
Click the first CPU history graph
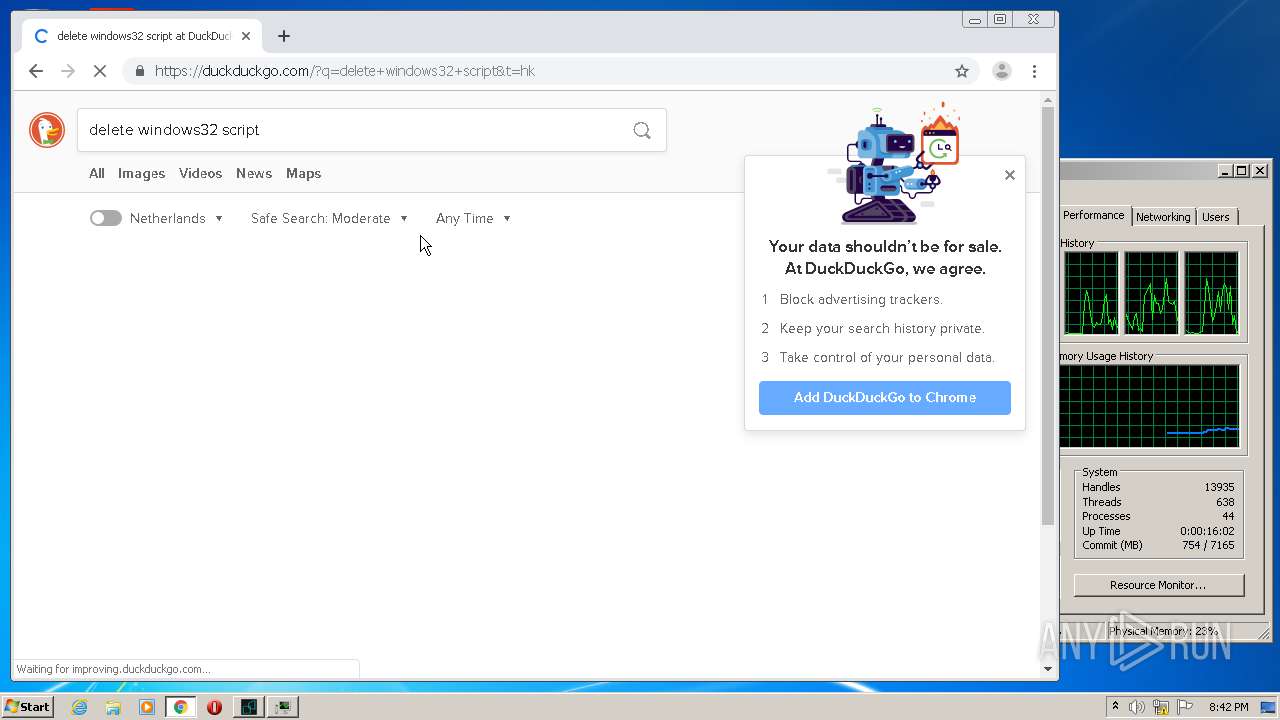pyautogui.click(x=1091, y=293)
